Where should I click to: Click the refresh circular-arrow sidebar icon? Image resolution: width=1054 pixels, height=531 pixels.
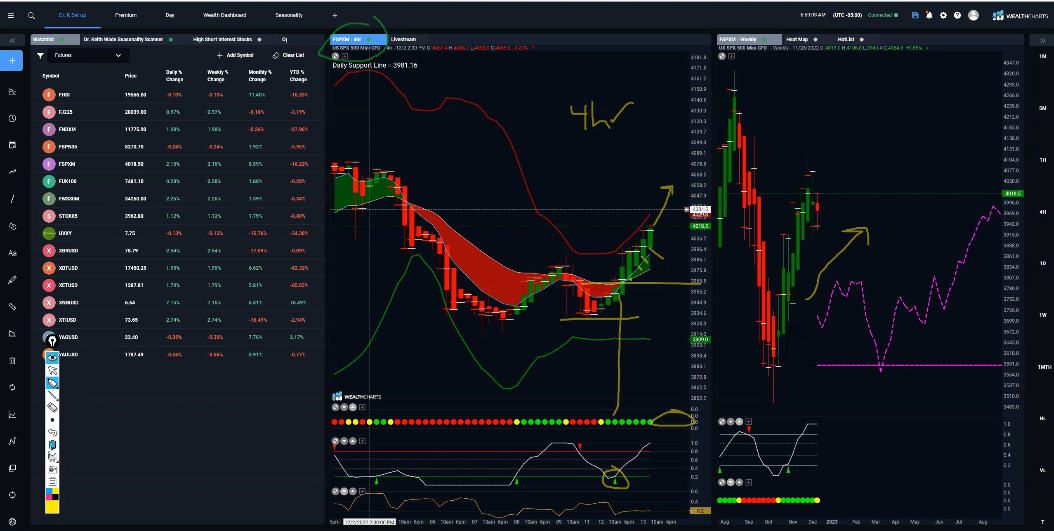pyautogui.click(x=12, y=387)
